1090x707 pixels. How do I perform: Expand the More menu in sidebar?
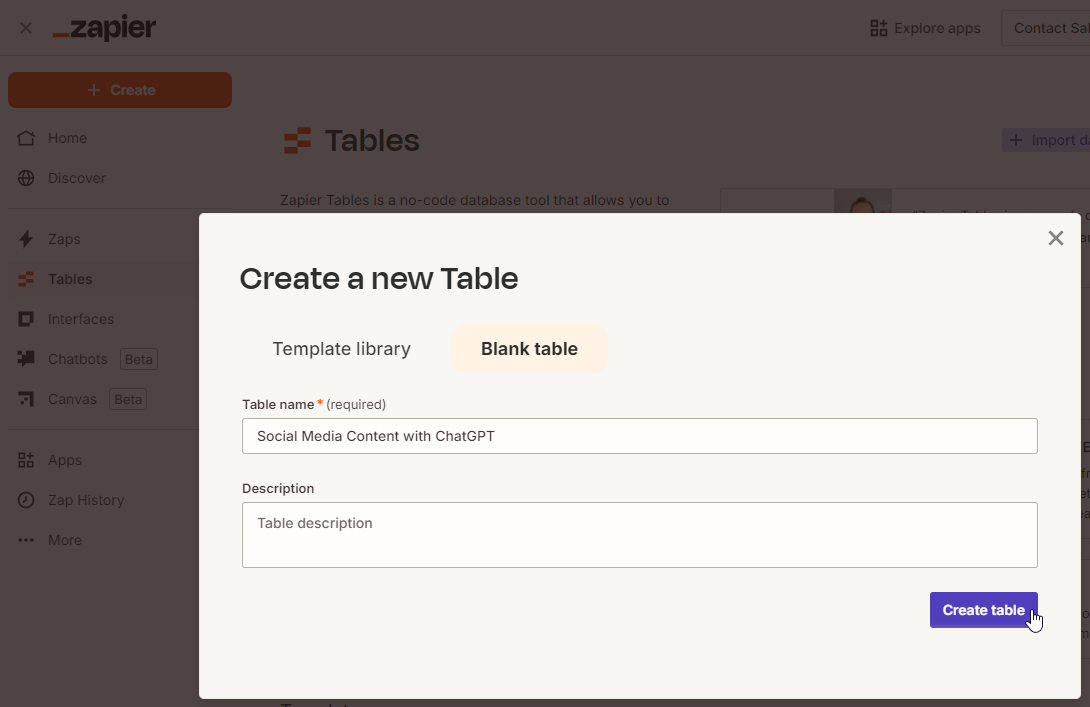click(27, 540)
